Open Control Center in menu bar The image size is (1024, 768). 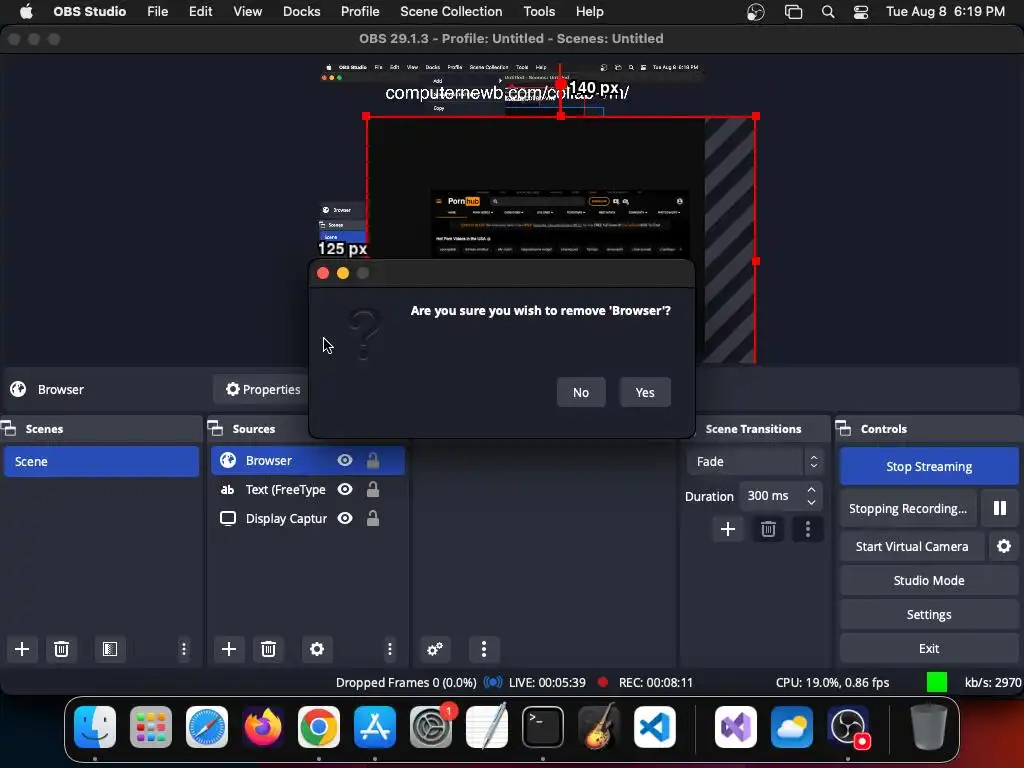click(x=861, y=12)
